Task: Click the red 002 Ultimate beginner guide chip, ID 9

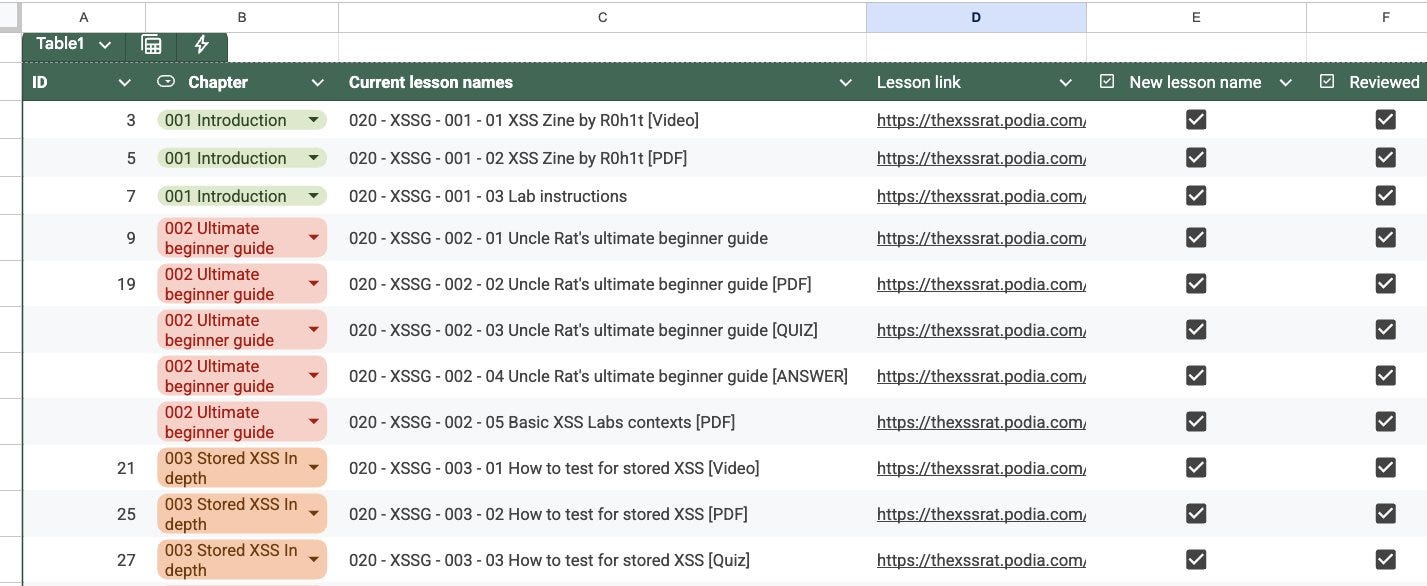Action: 241,238
